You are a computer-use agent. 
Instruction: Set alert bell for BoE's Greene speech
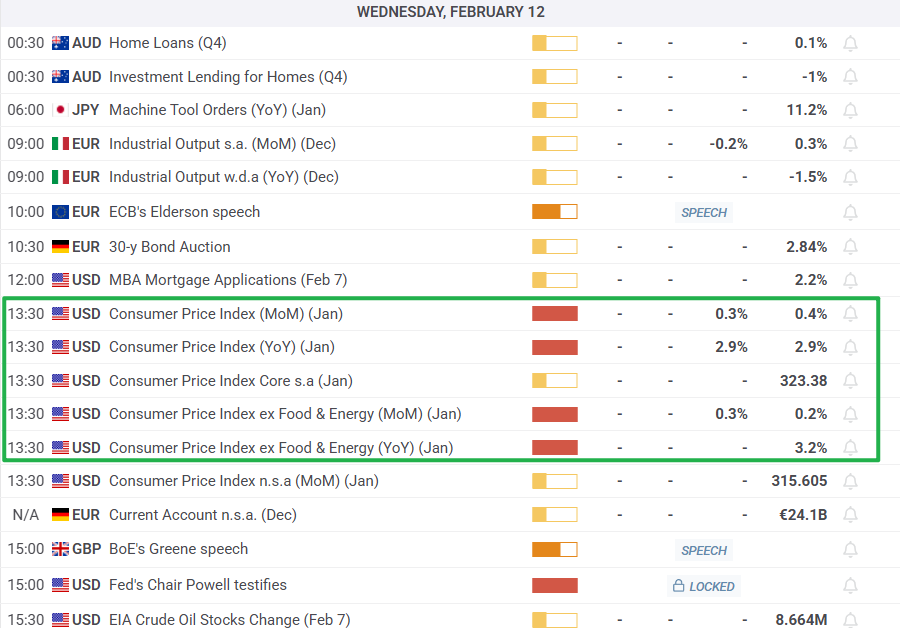tap(850, 550)
